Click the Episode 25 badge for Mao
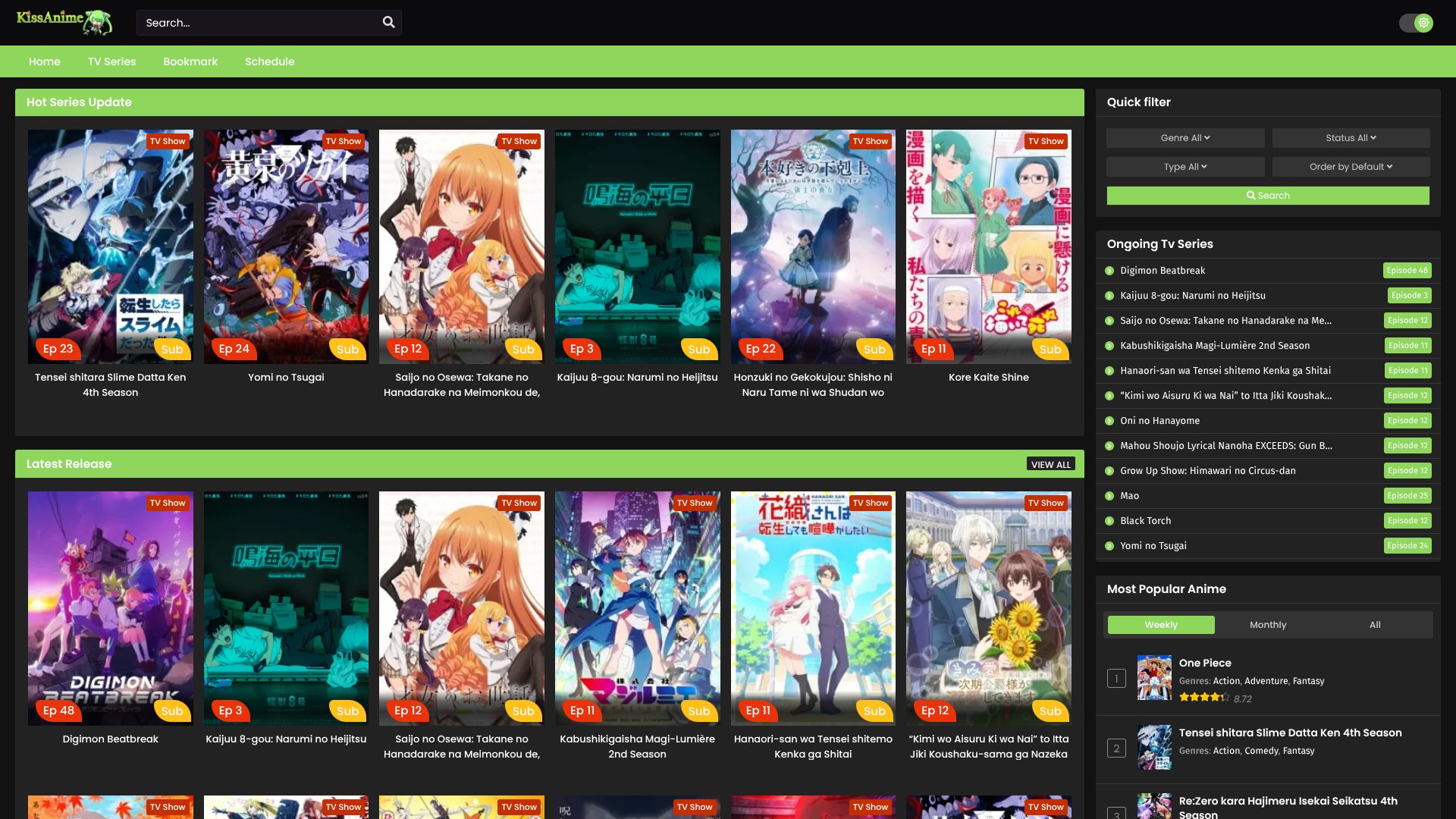Image resolution: width=1456 pixels, height=819 pixels. click(x=1407, y=496)
